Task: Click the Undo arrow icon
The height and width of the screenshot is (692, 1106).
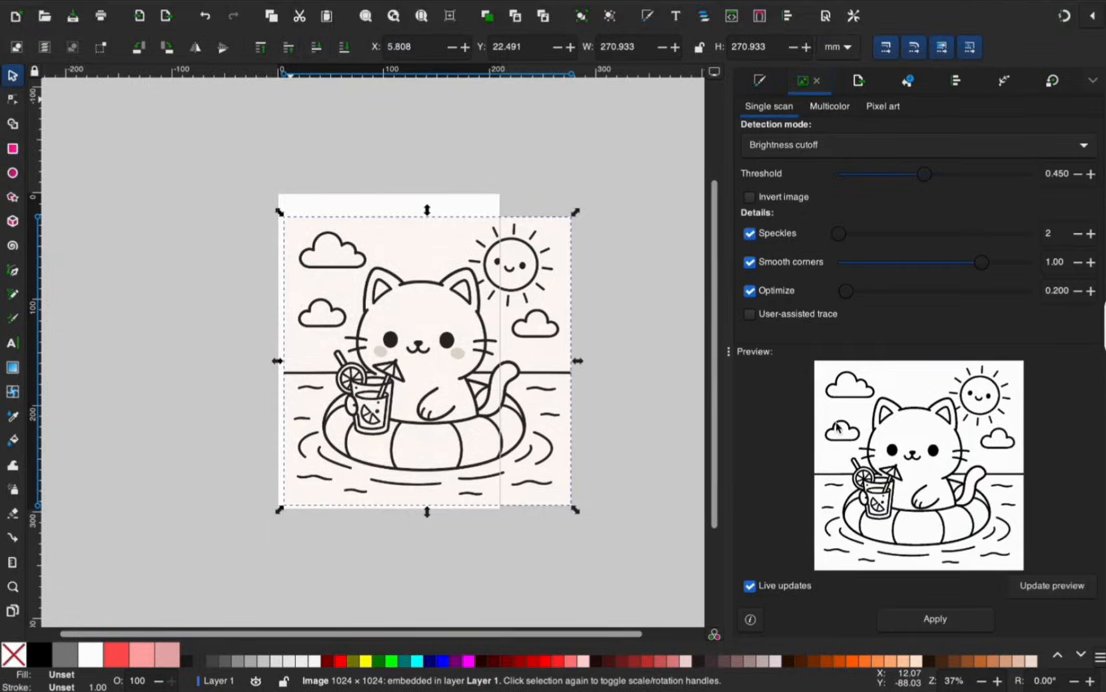Action: click(x=205, y=16)
